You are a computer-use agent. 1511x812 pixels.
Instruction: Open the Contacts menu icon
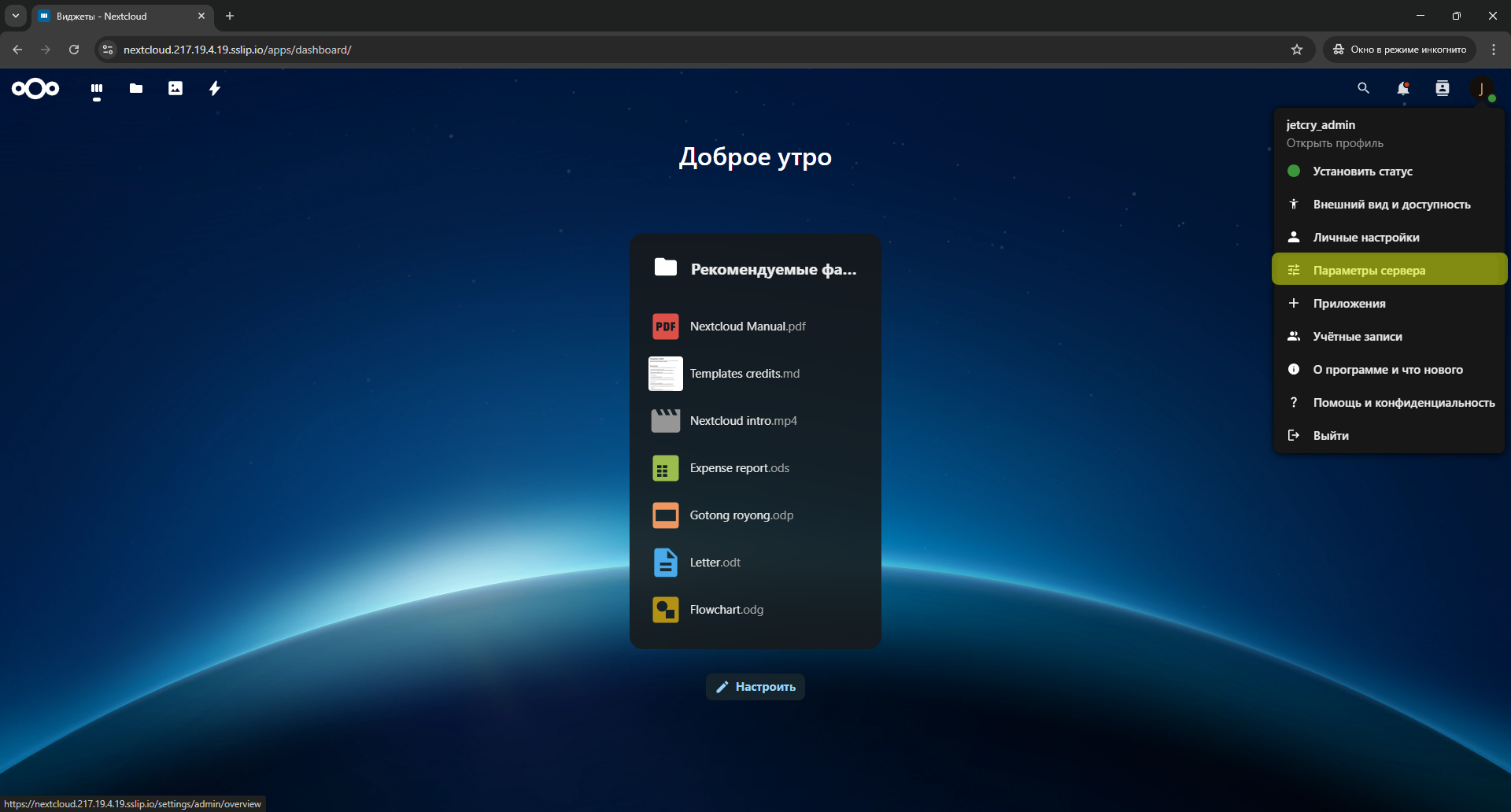[1443, 89]
